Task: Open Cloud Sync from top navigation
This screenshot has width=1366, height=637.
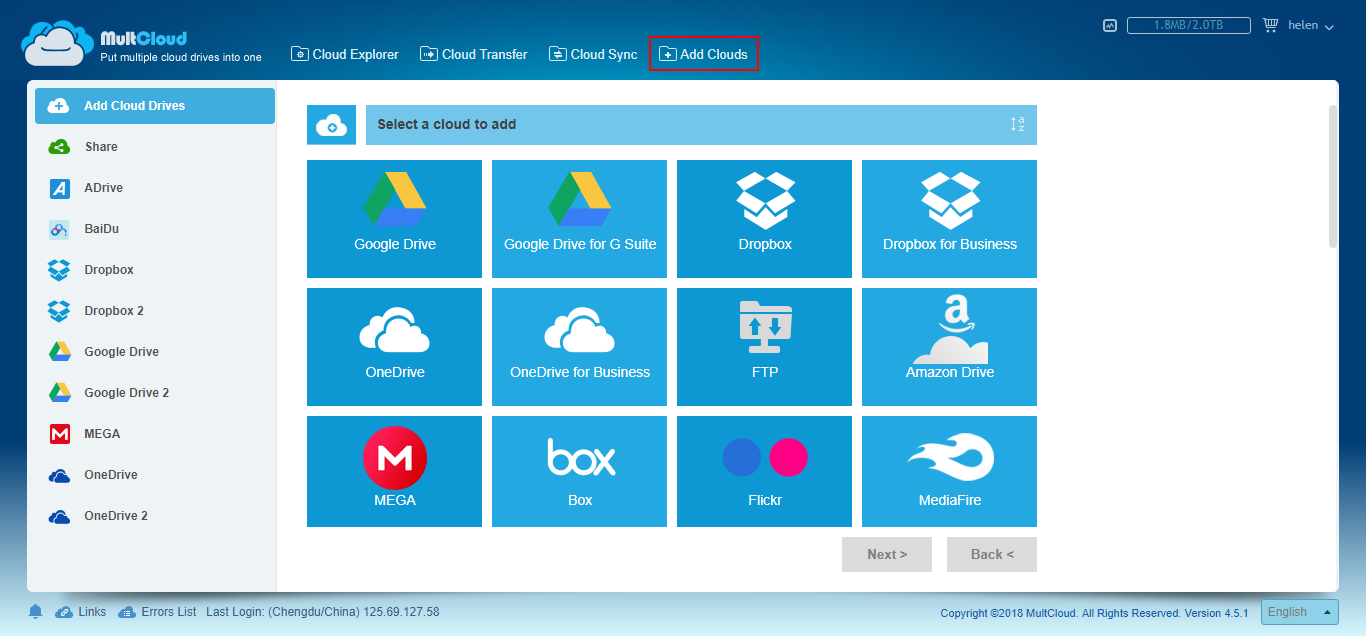Action: click(593, 54)
